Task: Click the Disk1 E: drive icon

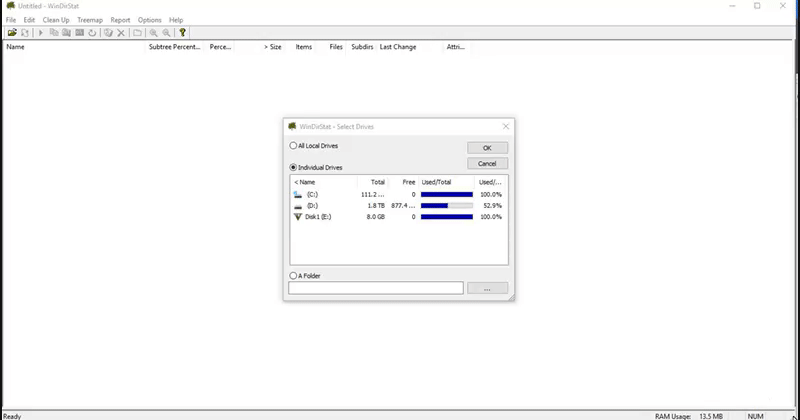Action: tap(298, 217)
